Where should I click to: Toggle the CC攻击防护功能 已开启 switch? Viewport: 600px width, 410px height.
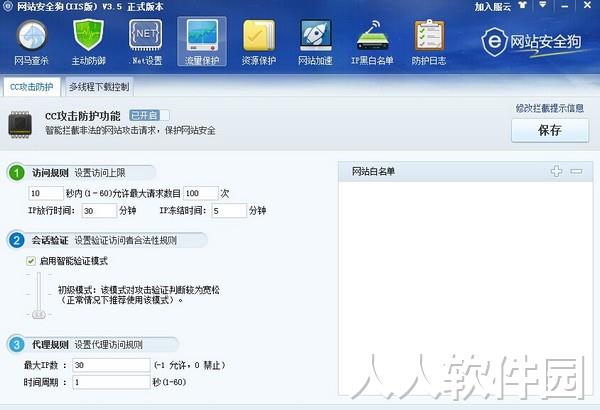[x=149, y=115]
